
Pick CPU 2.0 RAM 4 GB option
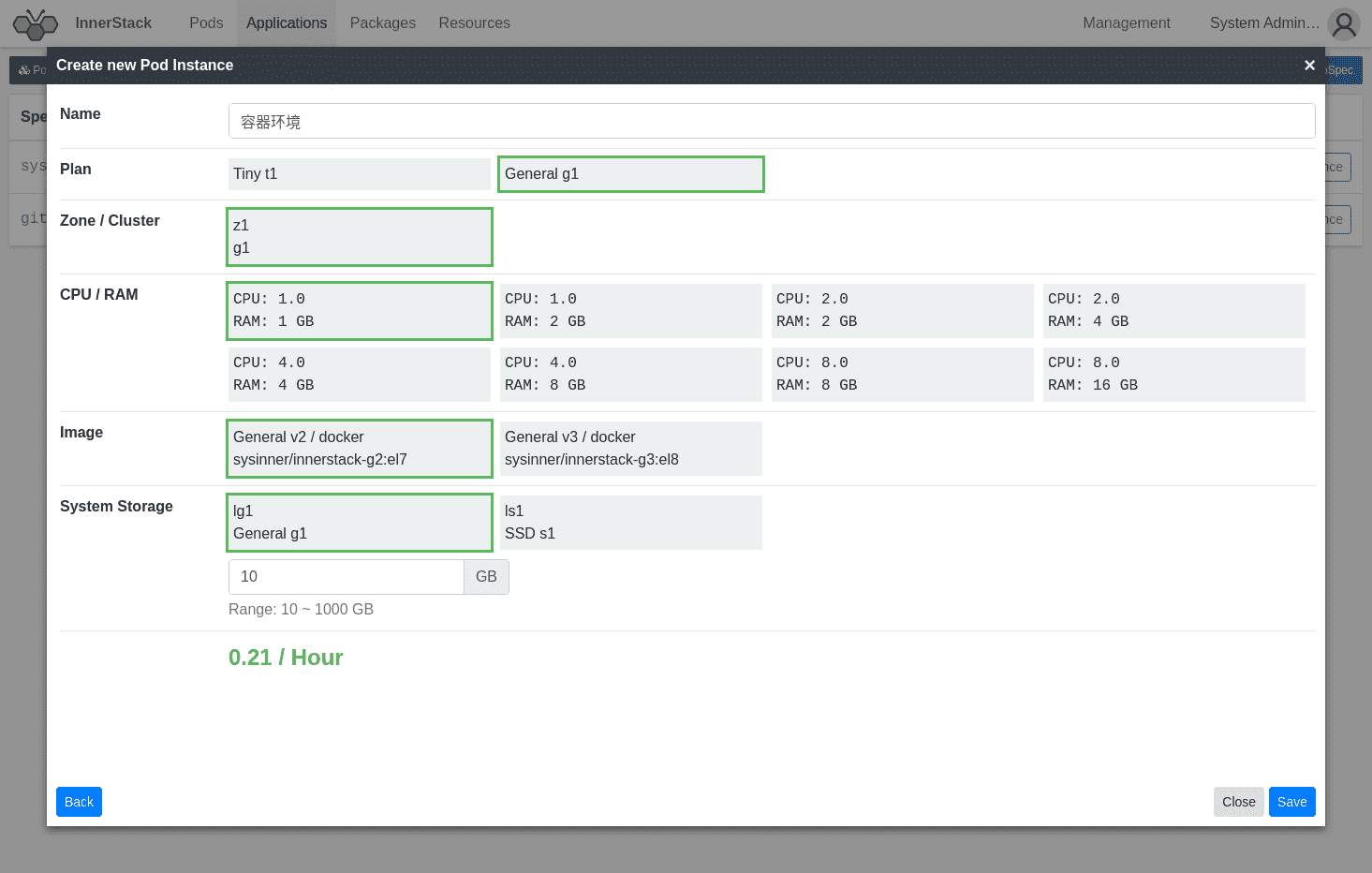coord(1174,311)
